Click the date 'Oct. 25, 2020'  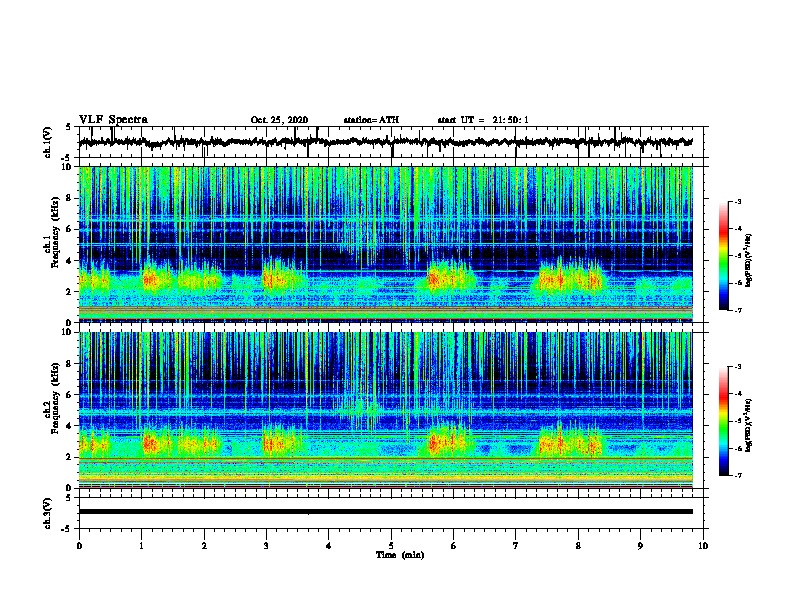pos(279,120)
